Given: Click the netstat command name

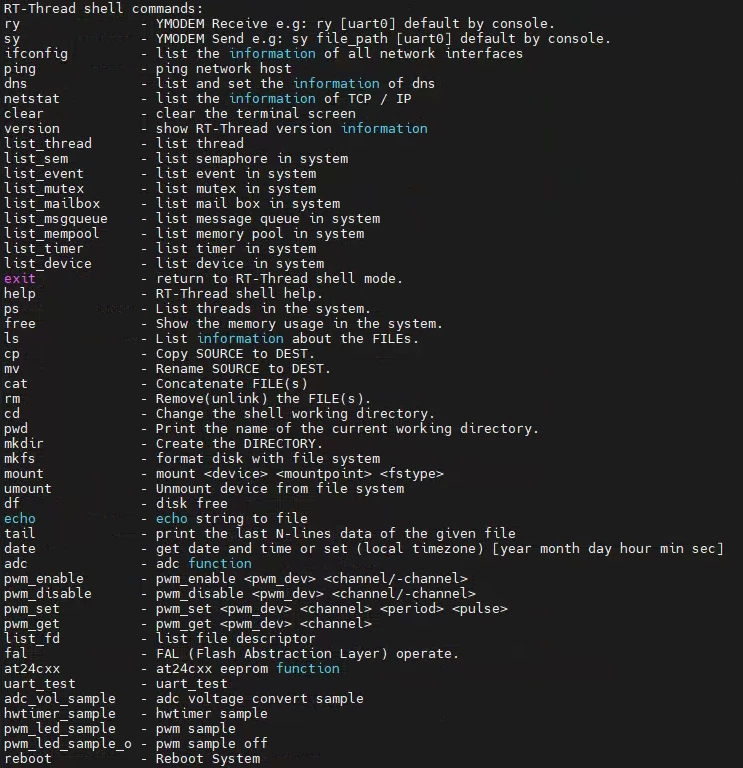Looking at the screenshot, I should pyautogui.click(x=31, y=98).
